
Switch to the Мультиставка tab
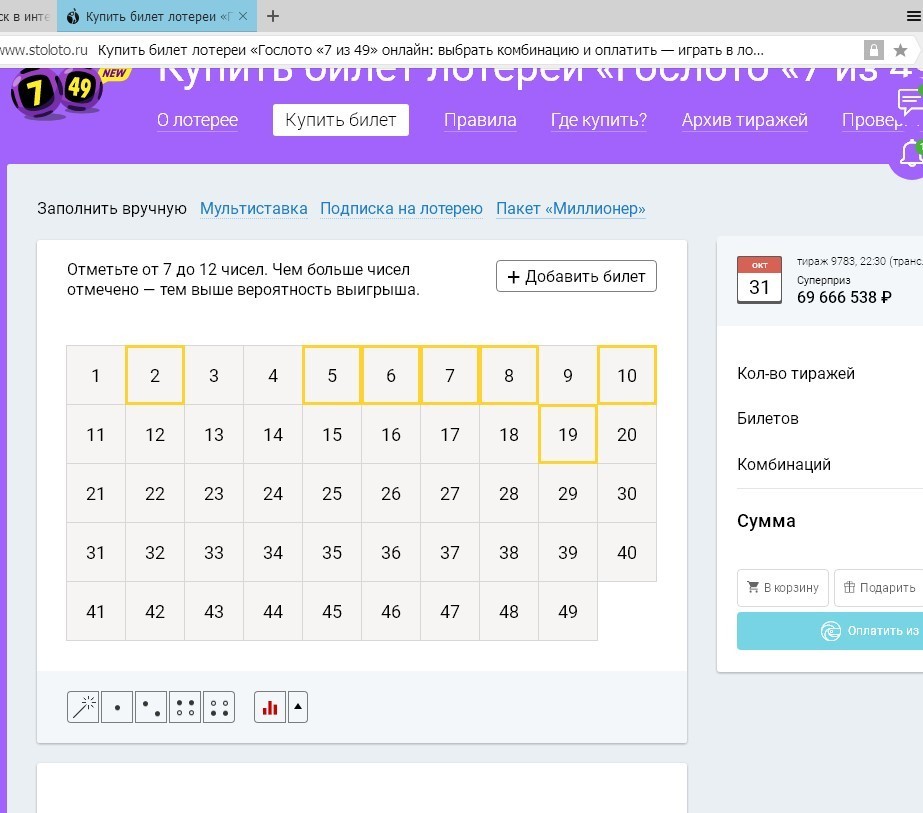(254, 208)
